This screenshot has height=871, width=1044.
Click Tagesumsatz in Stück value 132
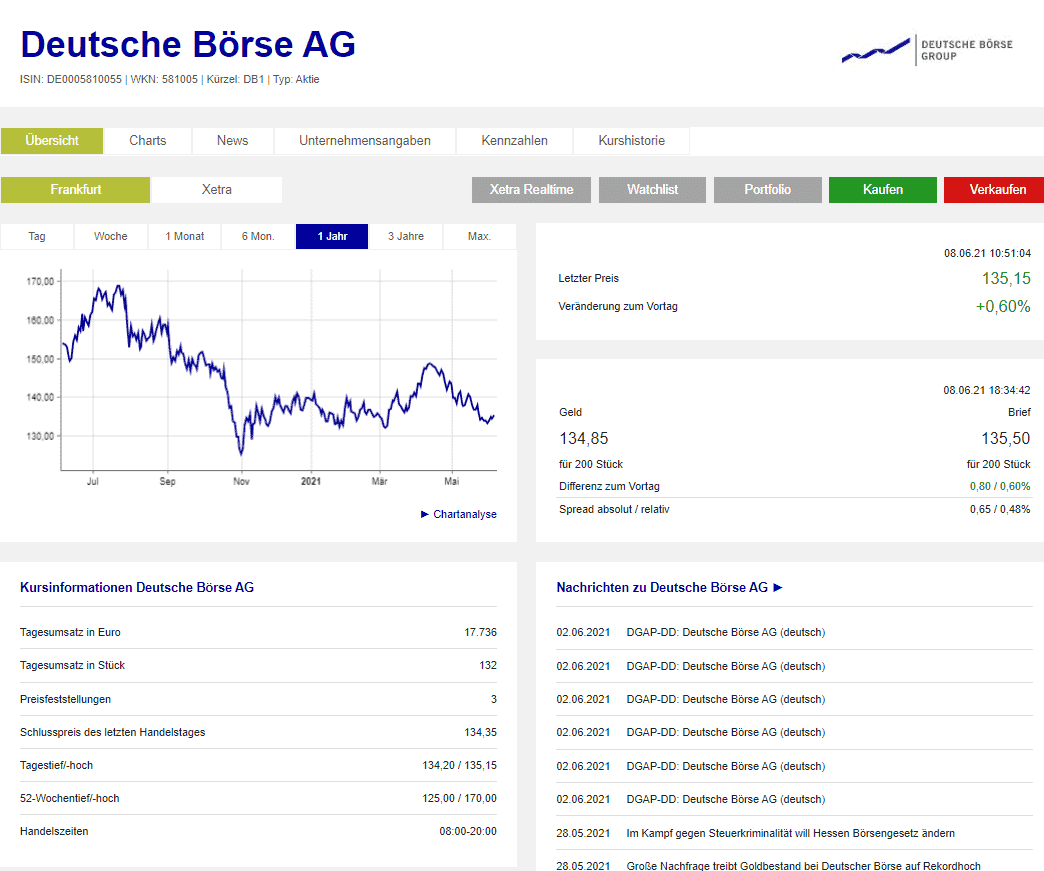[x=488, y=665]
